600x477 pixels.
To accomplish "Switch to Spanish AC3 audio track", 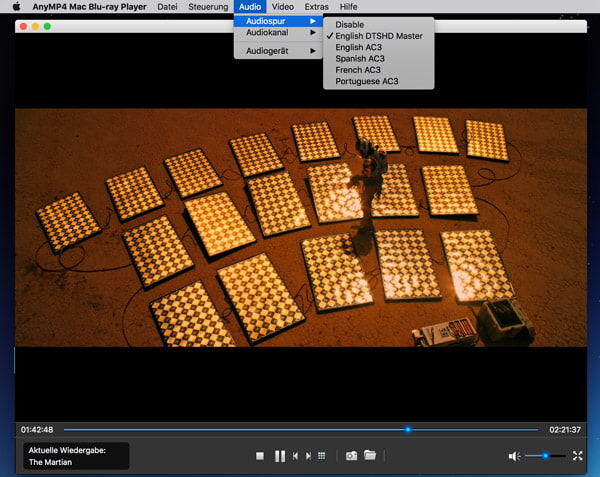I will click(x=378, y=59).
